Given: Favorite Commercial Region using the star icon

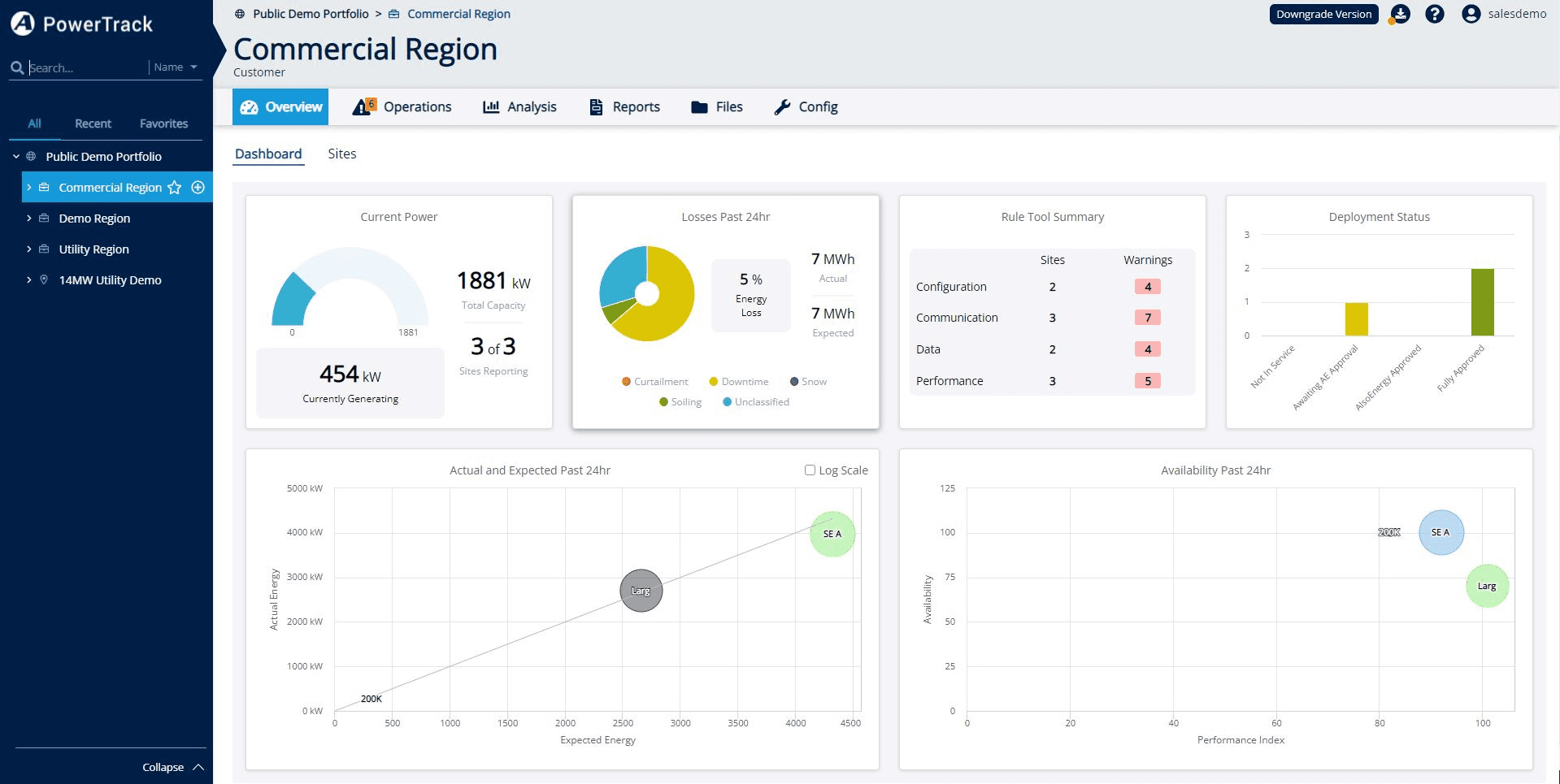Looking at the screenshot, I should pyautogui.click(x=175, y=187).
